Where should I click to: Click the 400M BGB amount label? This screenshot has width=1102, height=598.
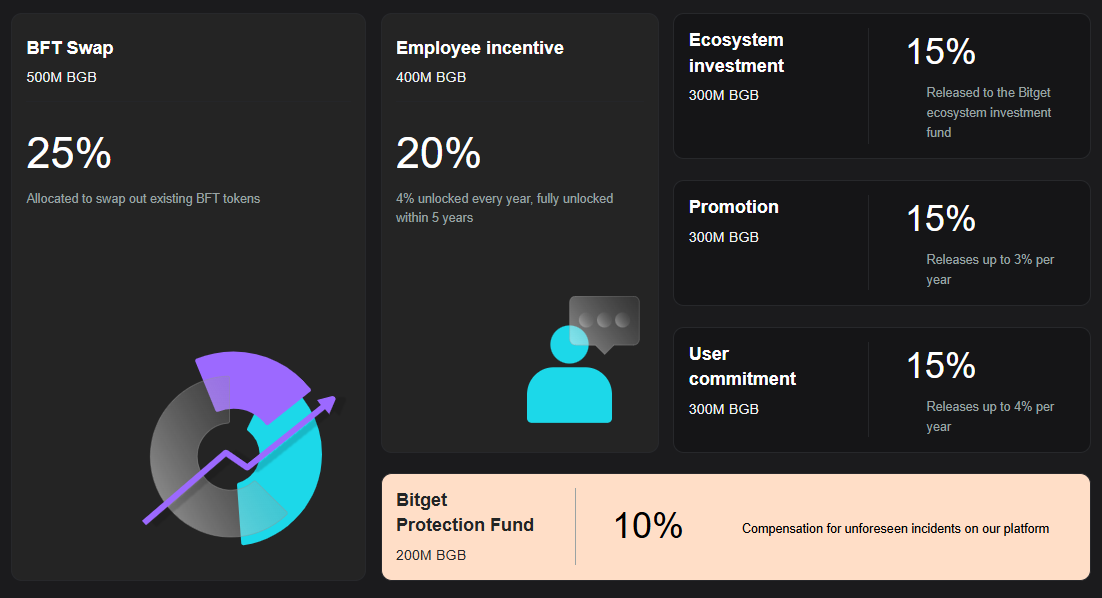click(x=431, y=77)
